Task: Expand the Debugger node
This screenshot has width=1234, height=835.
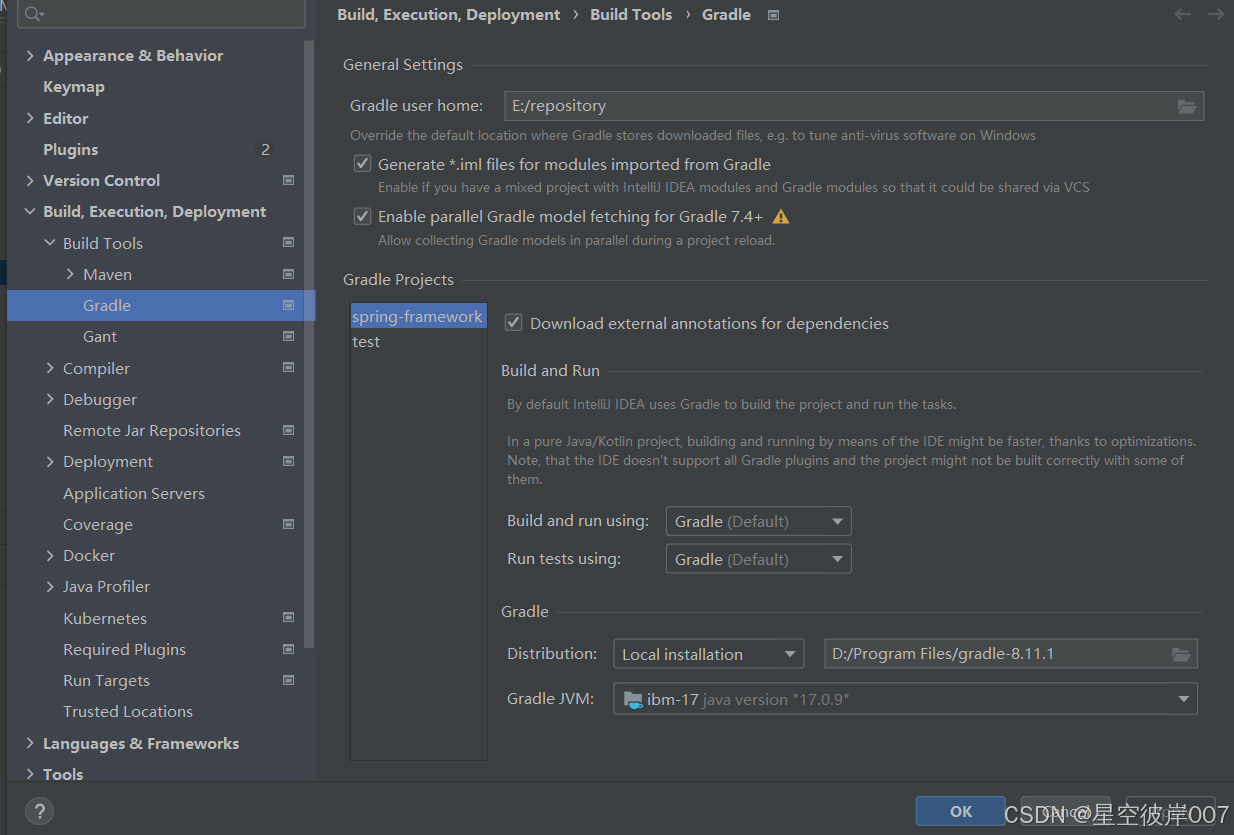Action: [50, 399]
